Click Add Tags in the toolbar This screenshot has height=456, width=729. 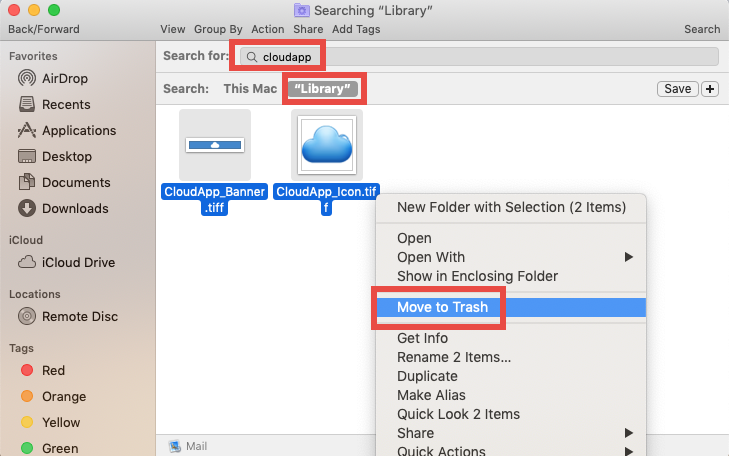point(356,29)
